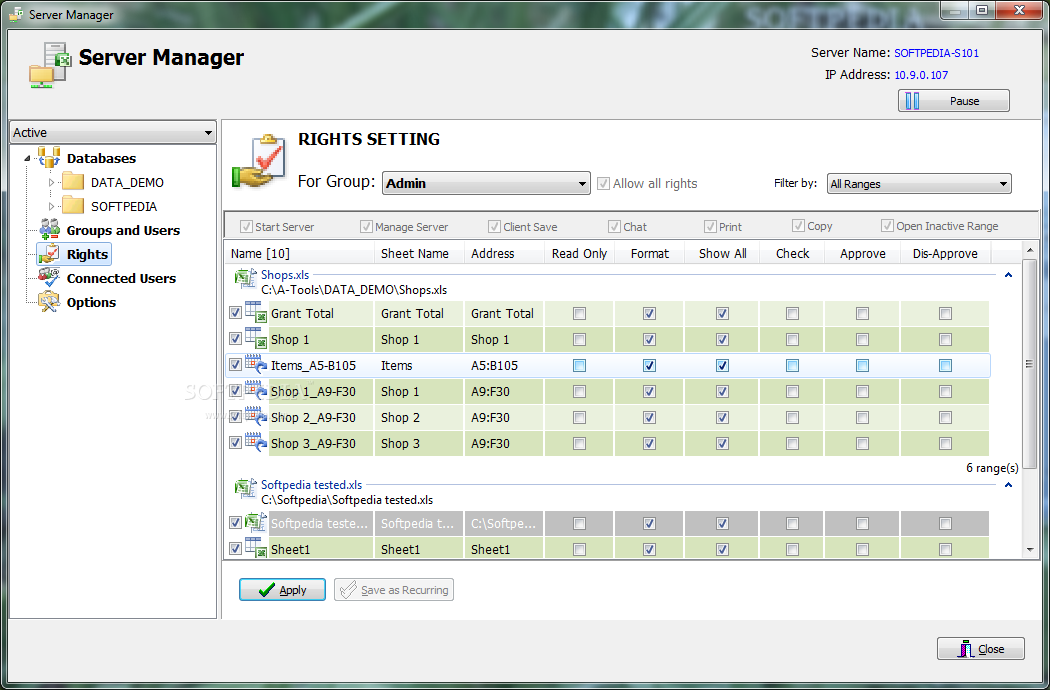
Task: Click the A5:B105 address cell
Action: click(504, 366)
